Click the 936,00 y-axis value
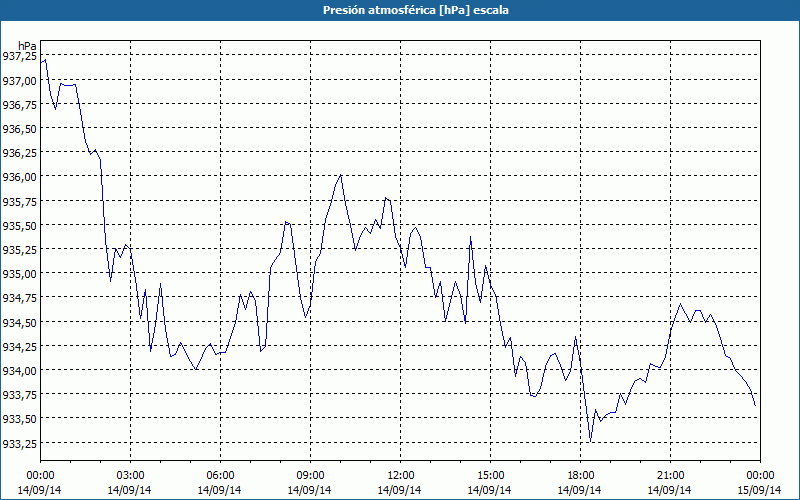Viewport: 800px width, 500px height. (x=19, y=177)
